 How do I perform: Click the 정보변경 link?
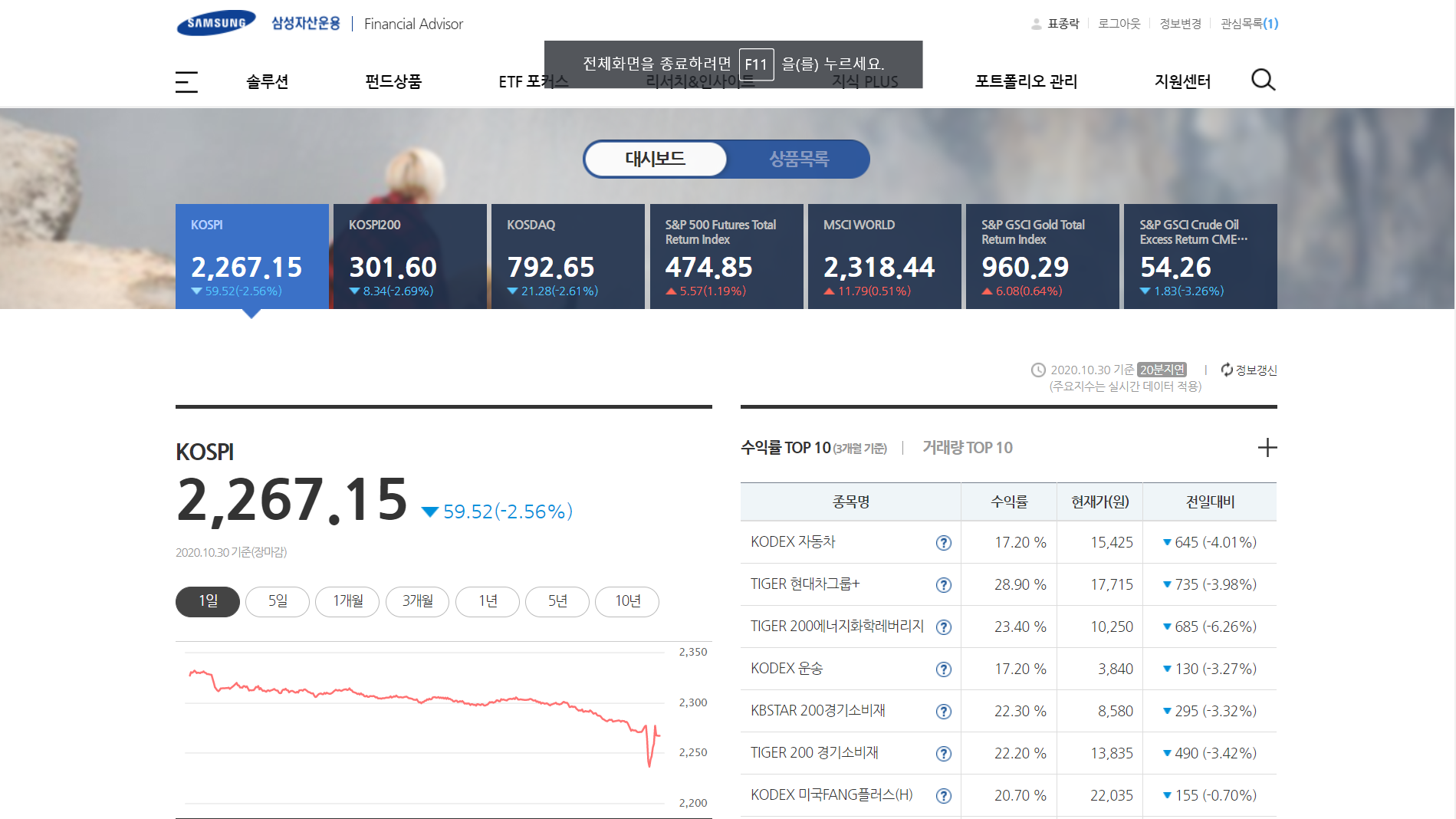click(1181, 24)
